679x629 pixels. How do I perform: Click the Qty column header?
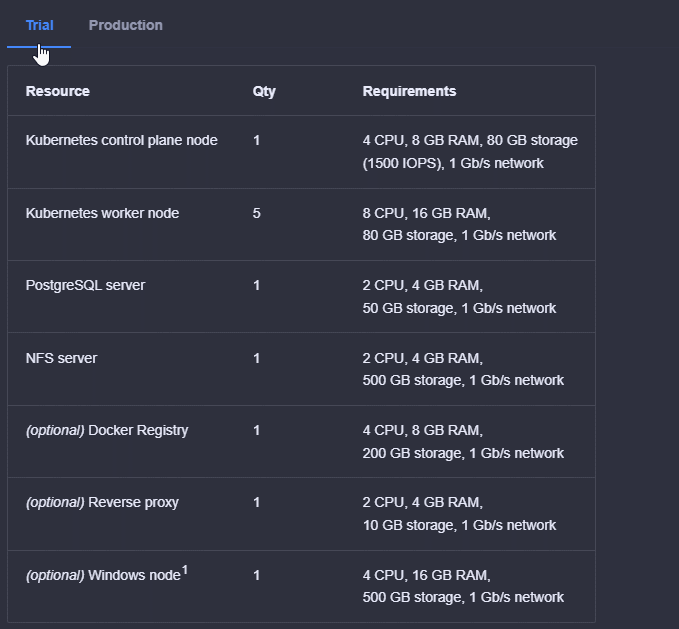click(x=264, y=91)
